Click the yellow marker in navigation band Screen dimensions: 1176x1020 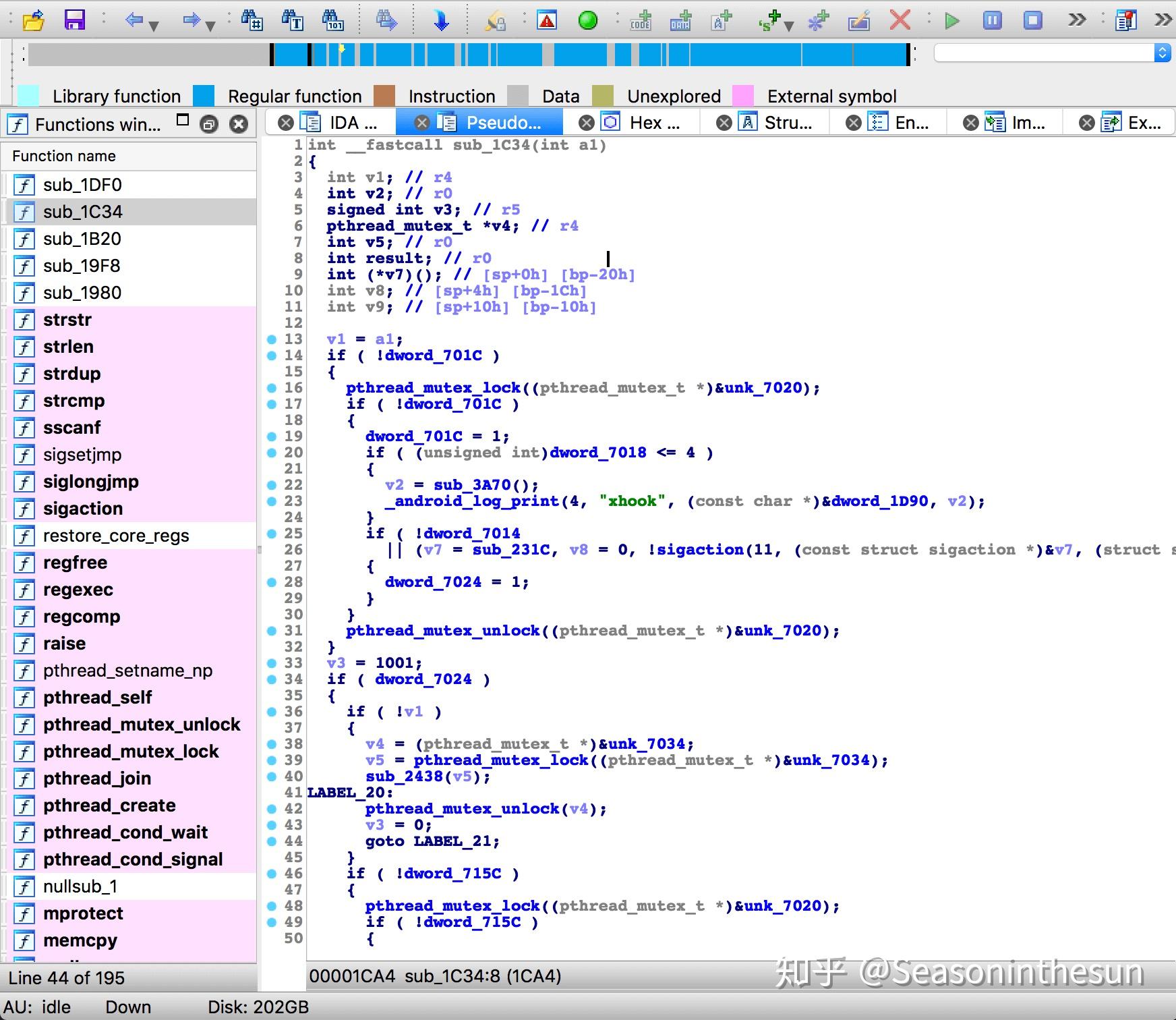pyautogui.click(x=342, y=49)
